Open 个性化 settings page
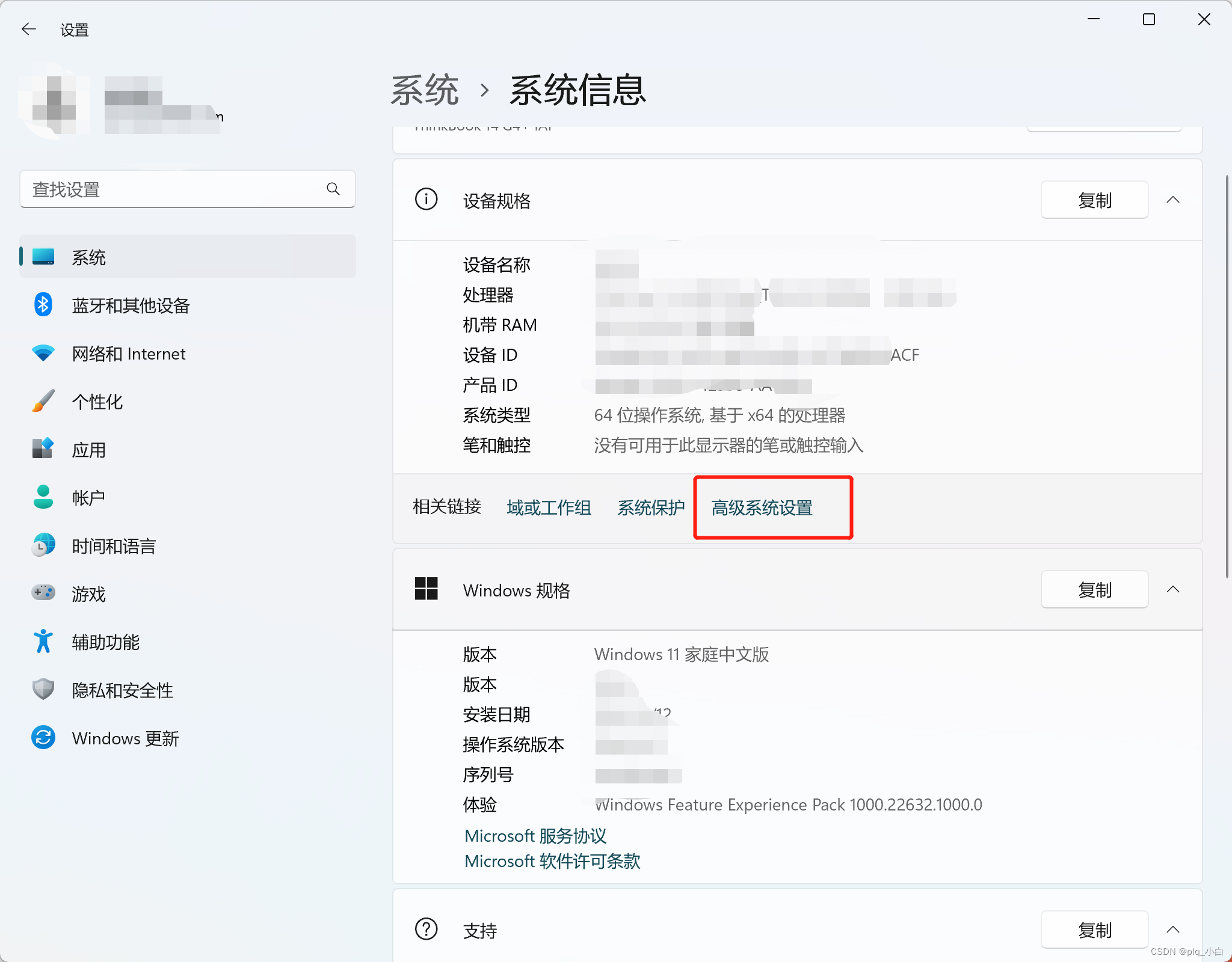Viewport: 1232px width, 962px height. point(188,401)
